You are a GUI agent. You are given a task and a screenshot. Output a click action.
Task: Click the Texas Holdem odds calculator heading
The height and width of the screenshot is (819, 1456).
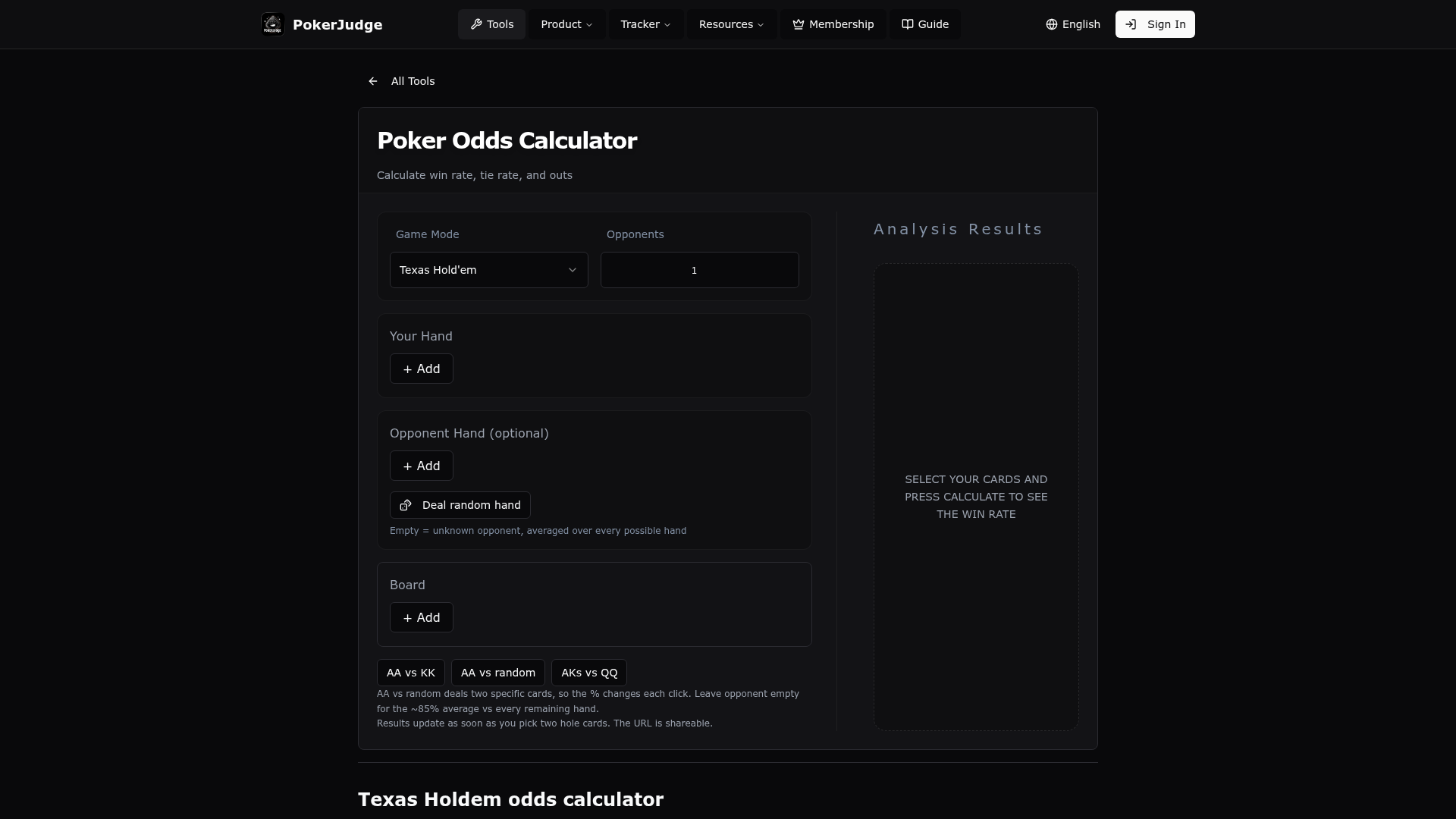[511, 800]
